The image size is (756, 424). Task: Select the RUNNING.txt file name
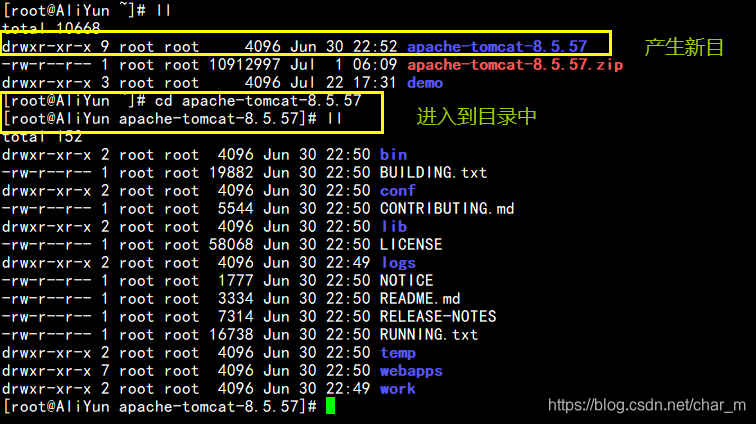429,335
